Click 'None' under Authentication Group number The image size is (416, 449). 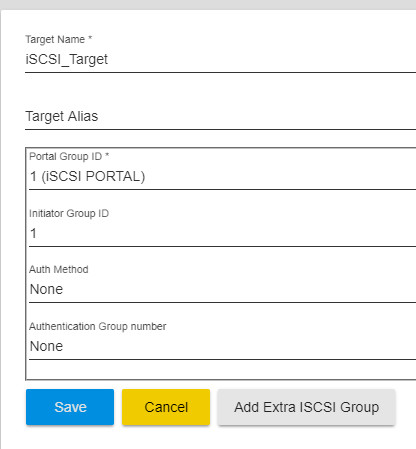pyautogui.click(x=46, y=346)
